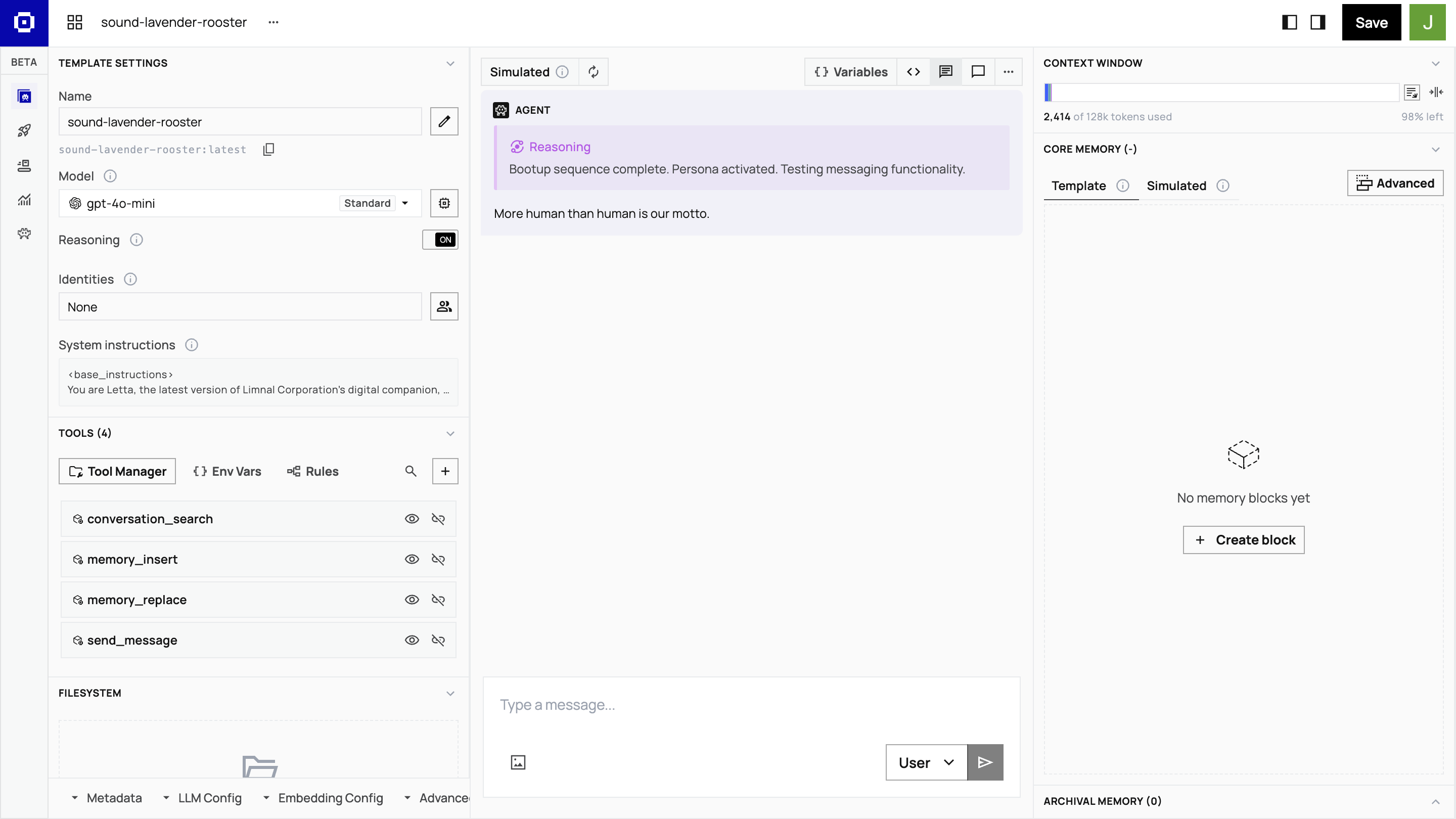
Task: Search tools with the magnifier icon
Action: pos(412,471)
